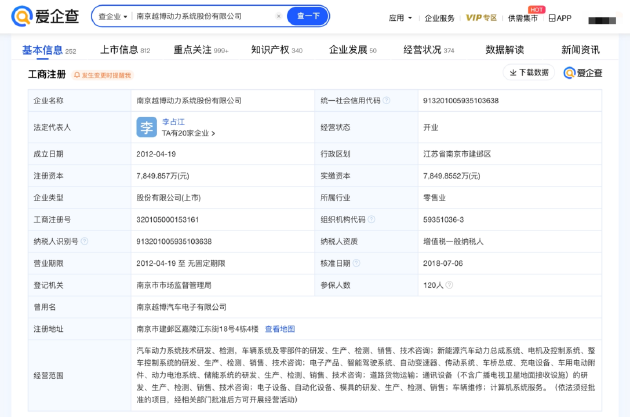The height and width of the screenshot is (417, 630).
Task: Click the 李 avatar of the legal representative
Action: [146, 126]
